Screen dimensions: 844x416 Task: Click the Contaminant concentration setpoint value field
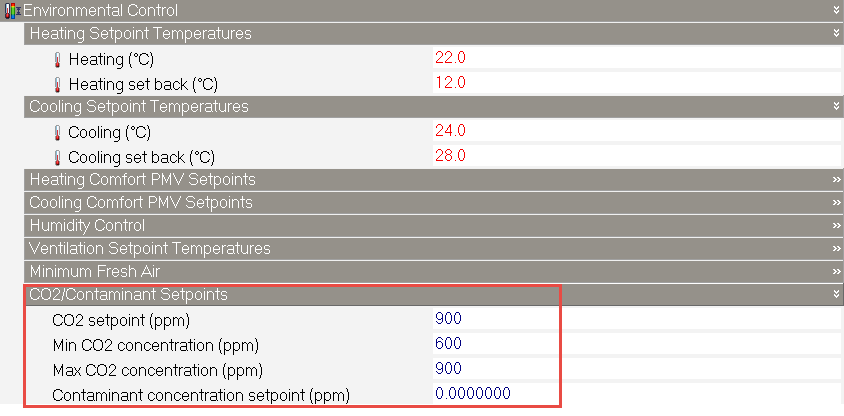click(x=473, y=394)
